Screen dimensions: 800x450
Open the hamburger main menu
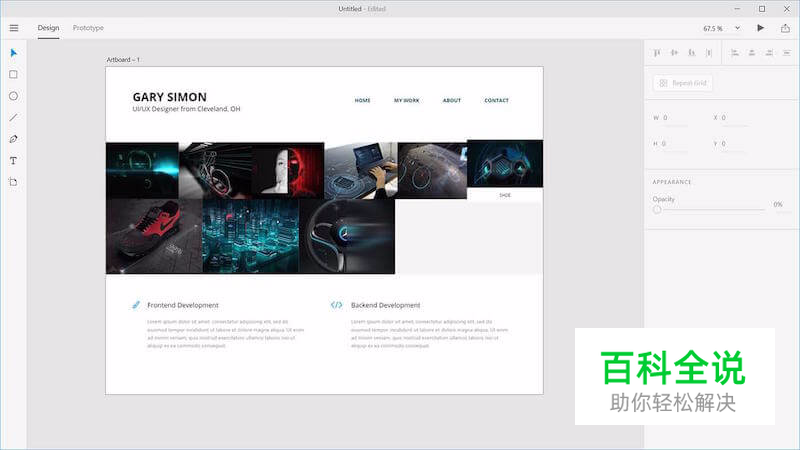14,28
